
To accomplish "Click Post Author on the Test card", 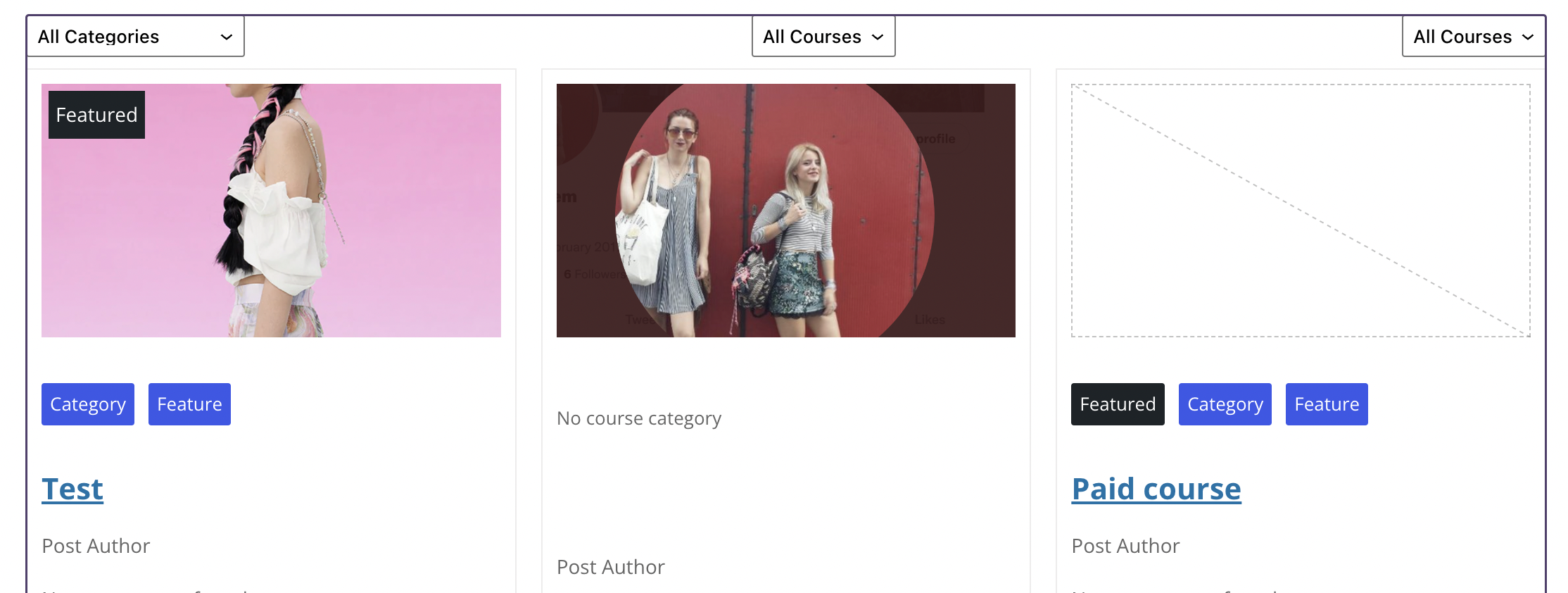I will pos(96,545).
